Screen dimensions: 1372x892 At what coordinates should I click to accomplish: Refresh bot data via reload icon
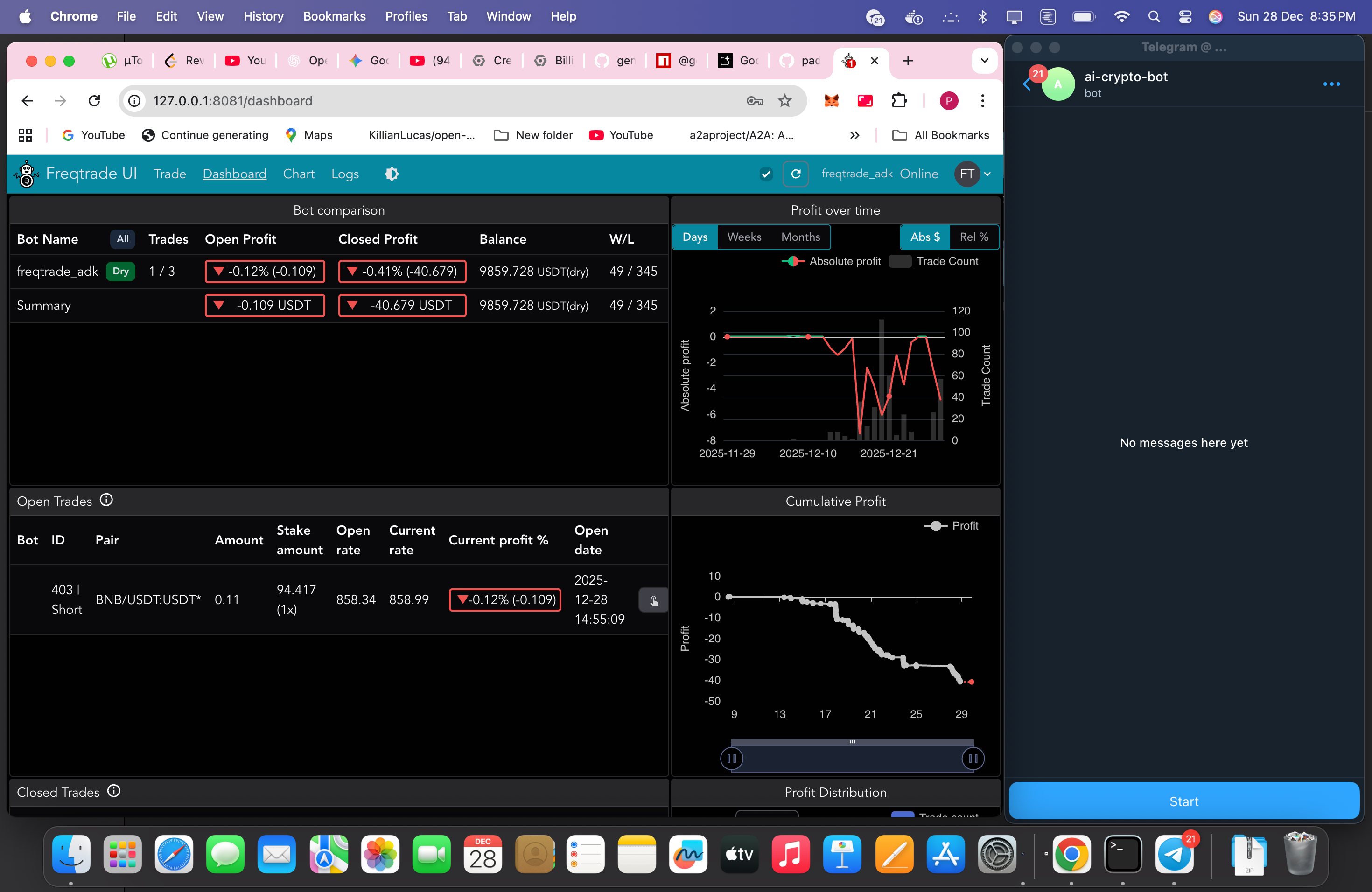point(796,174)
